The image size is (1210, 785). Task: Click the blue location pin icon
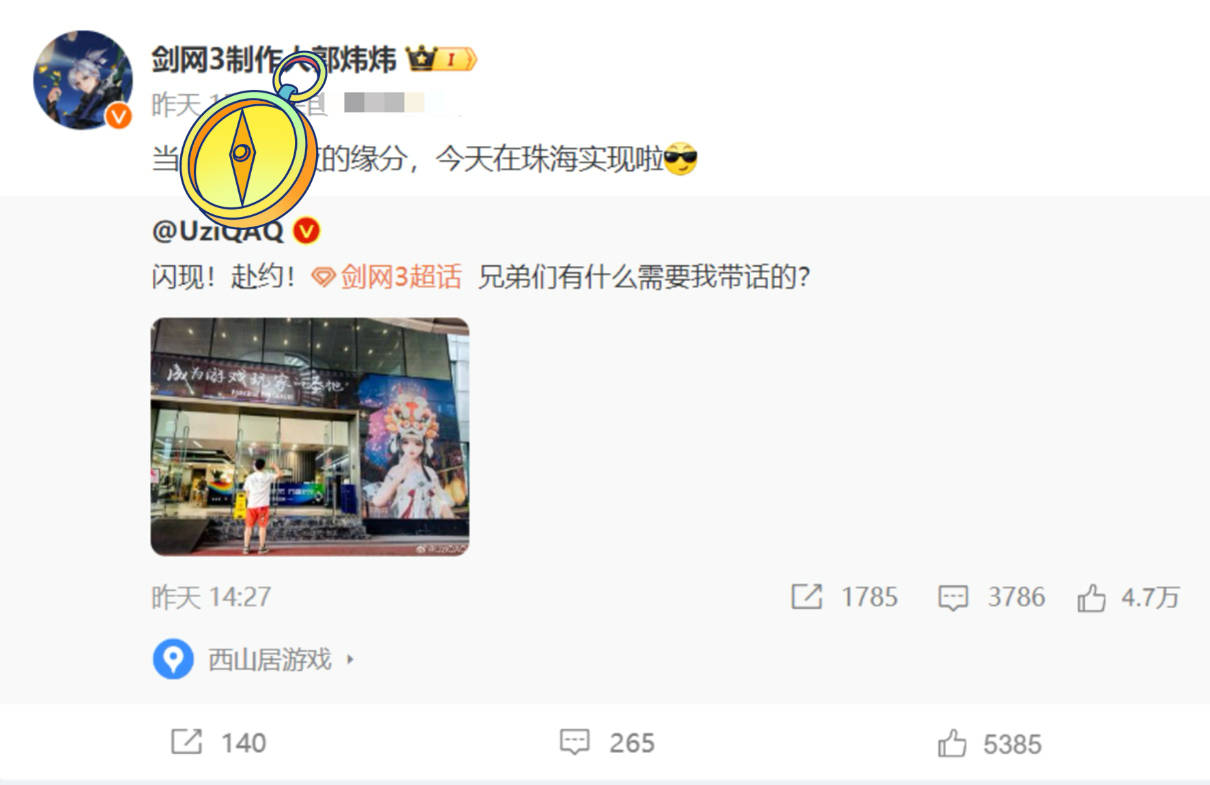click(173, 659)
